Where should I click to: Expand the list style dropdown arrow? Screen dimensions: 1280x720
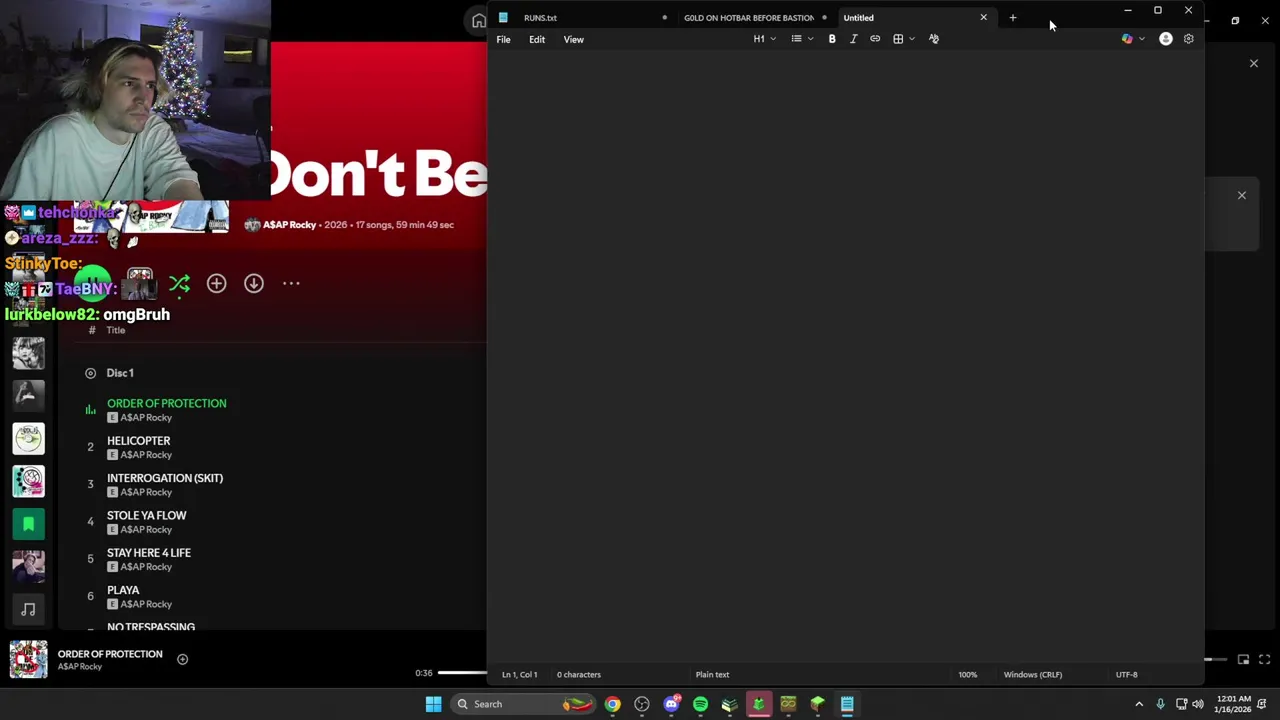click(810, 39)
